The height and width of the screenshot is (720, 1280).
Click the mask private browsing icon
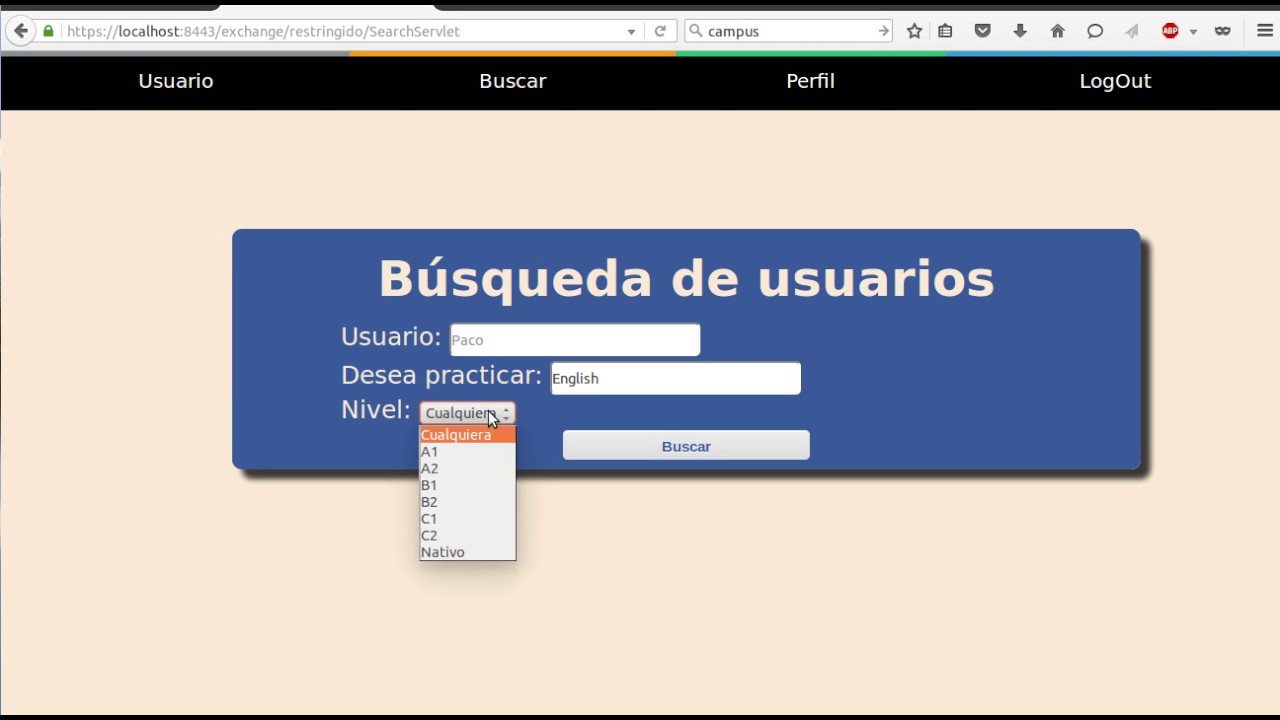click(1222, 31)
